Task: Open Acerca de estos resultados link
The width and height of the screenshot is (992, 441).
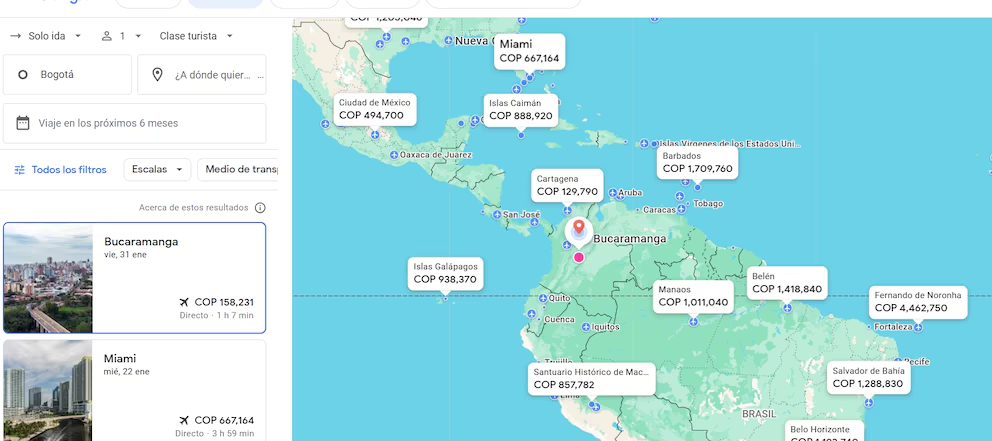Action: 194,208
